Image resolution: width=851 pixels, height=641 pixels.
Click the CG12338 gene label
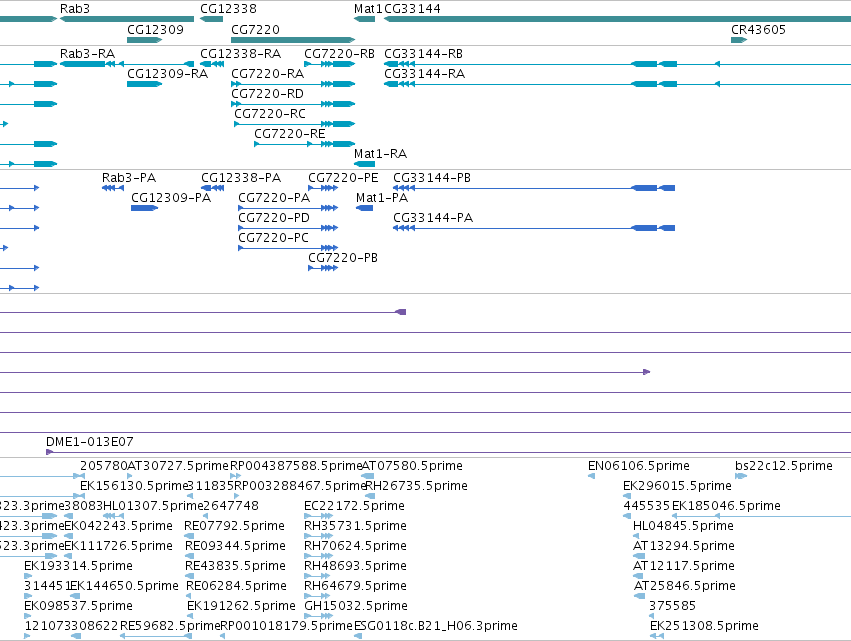coord(228,9)
